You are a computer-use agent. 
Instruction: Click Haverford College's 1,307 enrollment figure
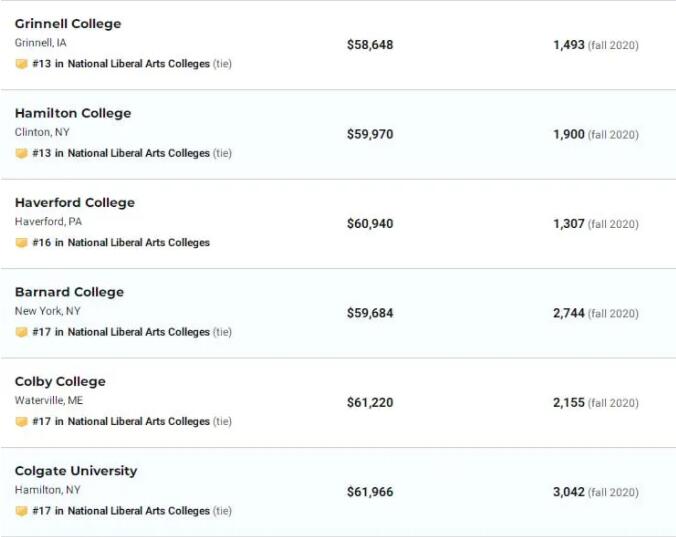[x=569, y=224]
